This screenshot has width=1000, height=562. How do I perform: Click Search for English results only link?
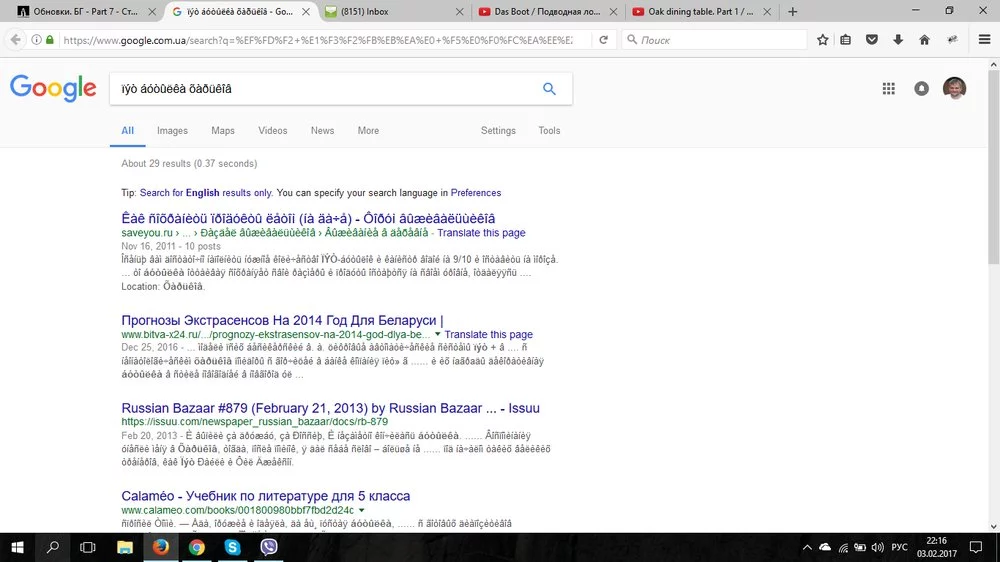coord(205,193)
